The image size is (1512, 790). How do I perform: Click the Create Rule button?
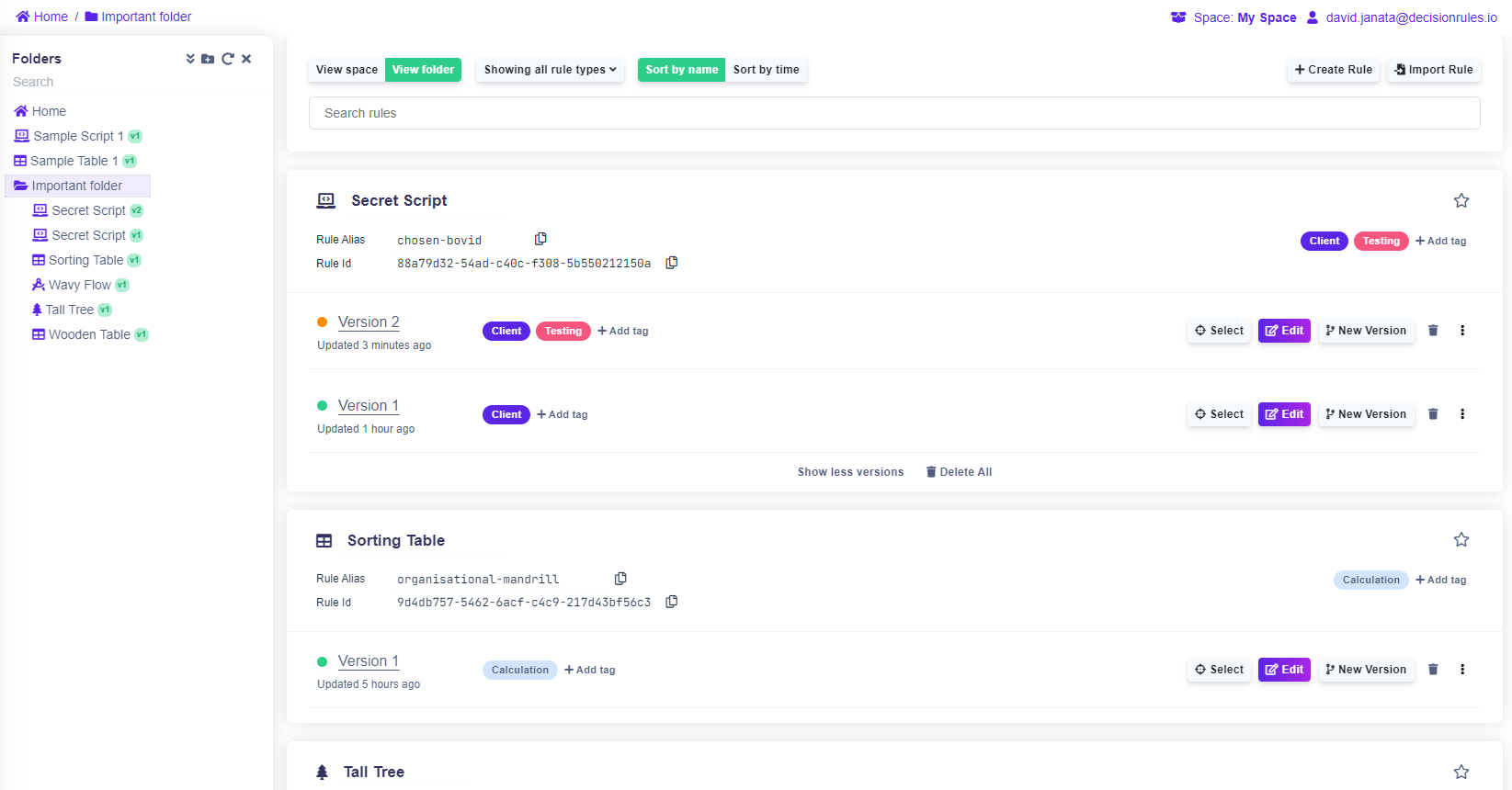click(1333, 70)
